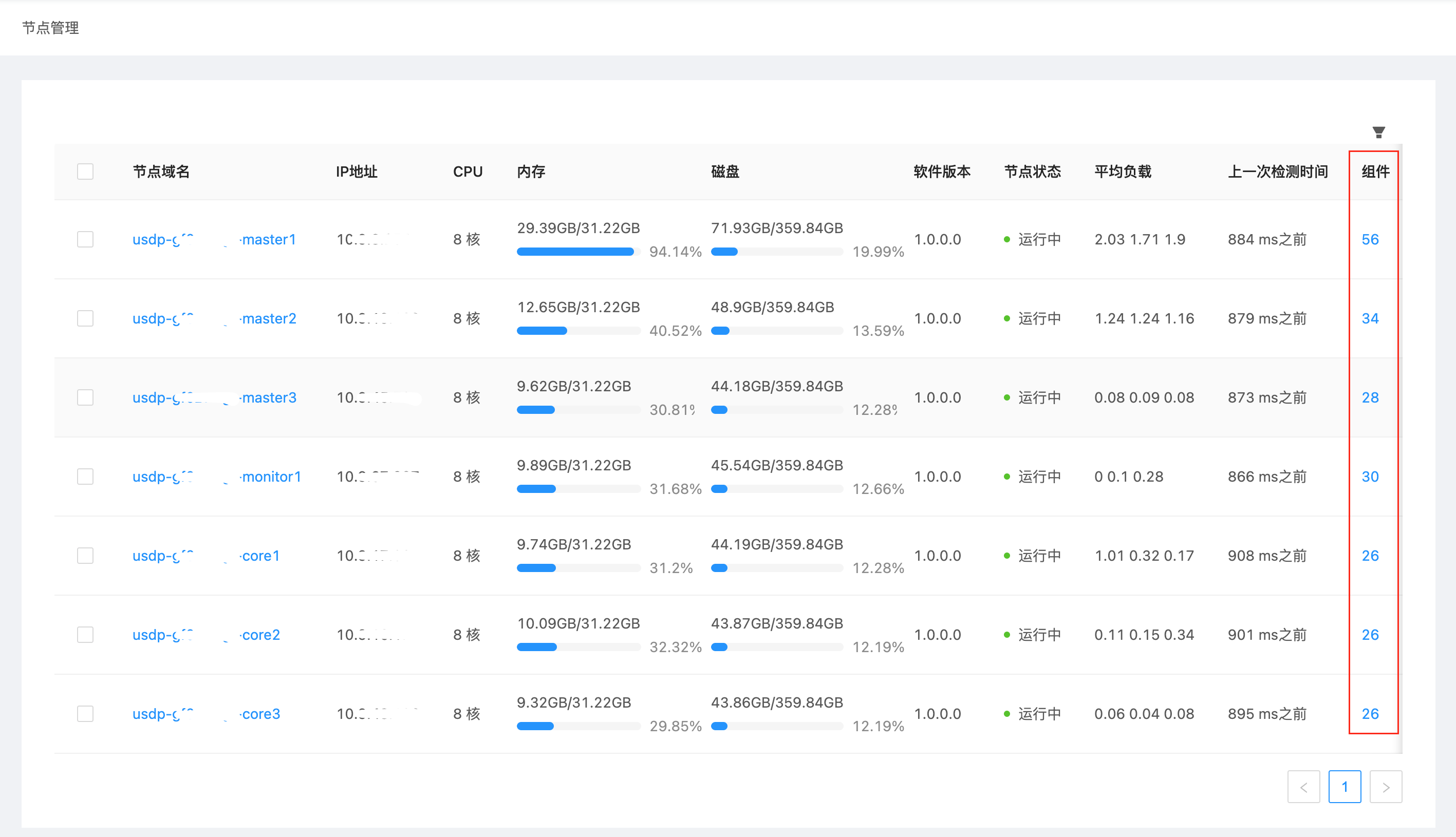
Task: Click the master1 memory usage bar at 94.14%
Action: tap(578, 251)
